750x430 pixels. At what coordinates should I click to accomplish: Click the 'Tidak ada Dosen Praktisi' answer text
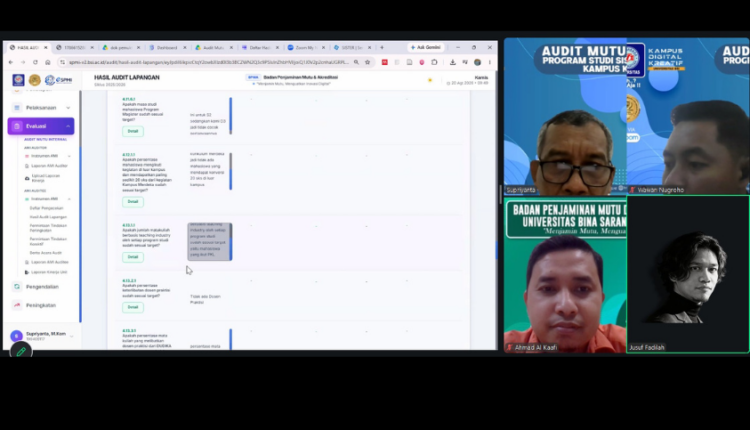tap(205, 299)
